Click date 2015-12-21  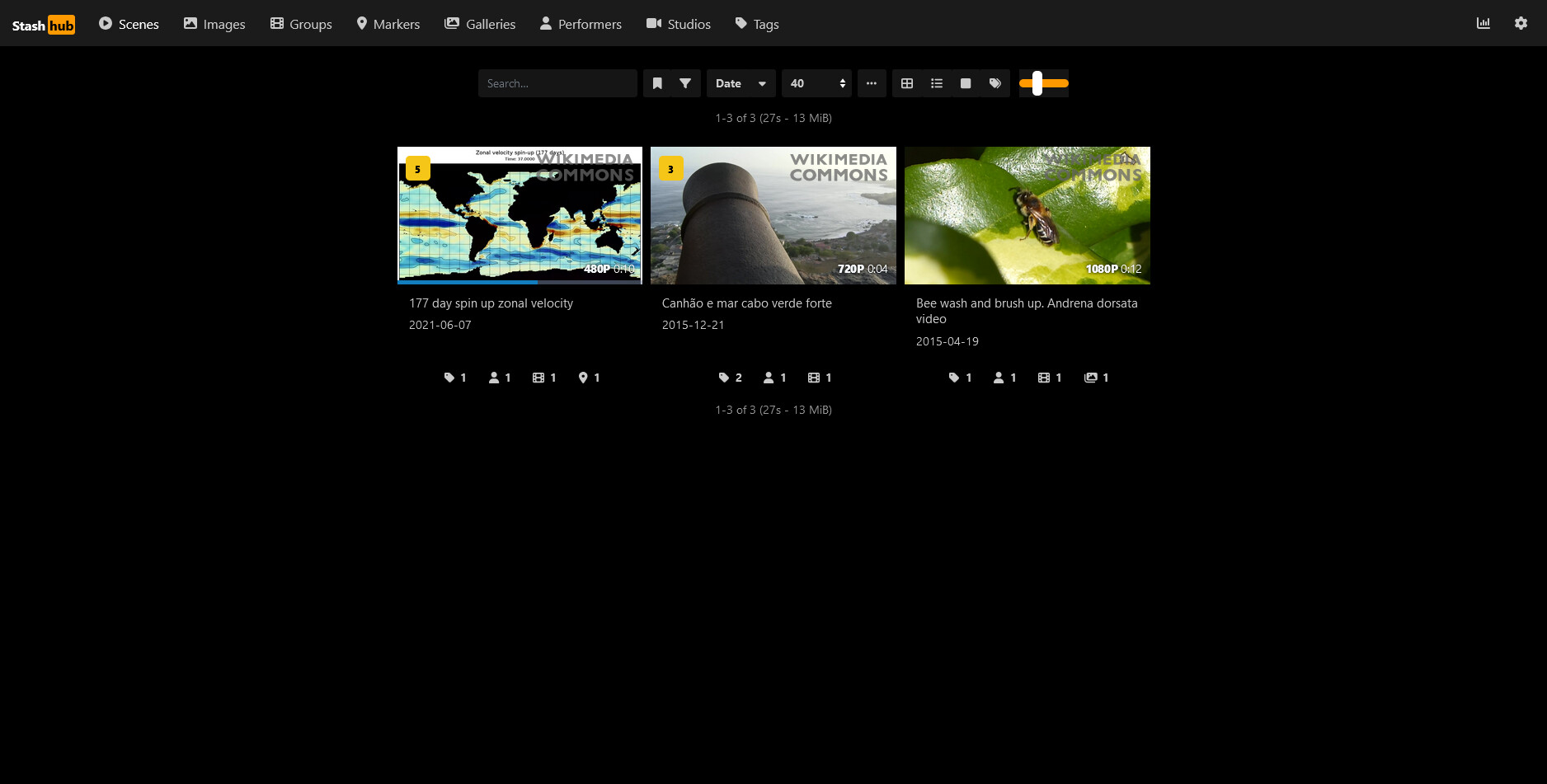point(694,325)
